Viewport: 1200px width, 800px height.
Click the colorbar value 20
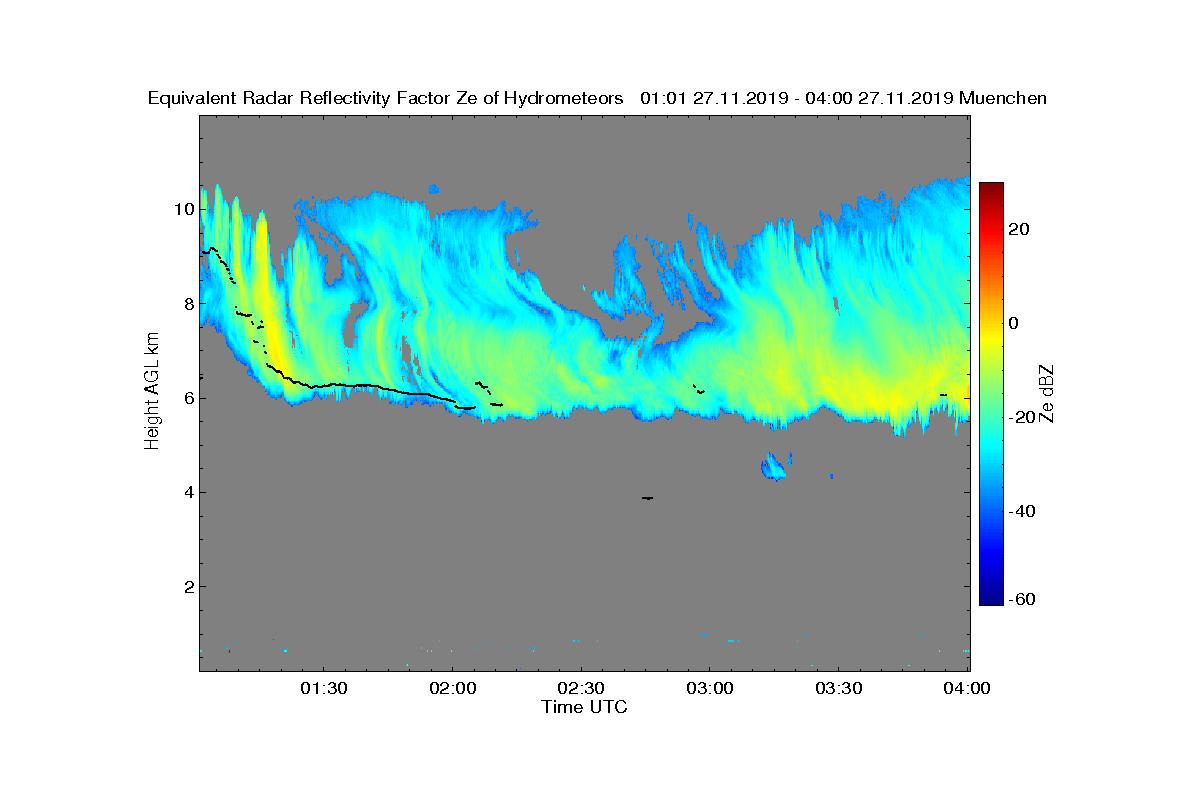click(x=1020, y=229)
